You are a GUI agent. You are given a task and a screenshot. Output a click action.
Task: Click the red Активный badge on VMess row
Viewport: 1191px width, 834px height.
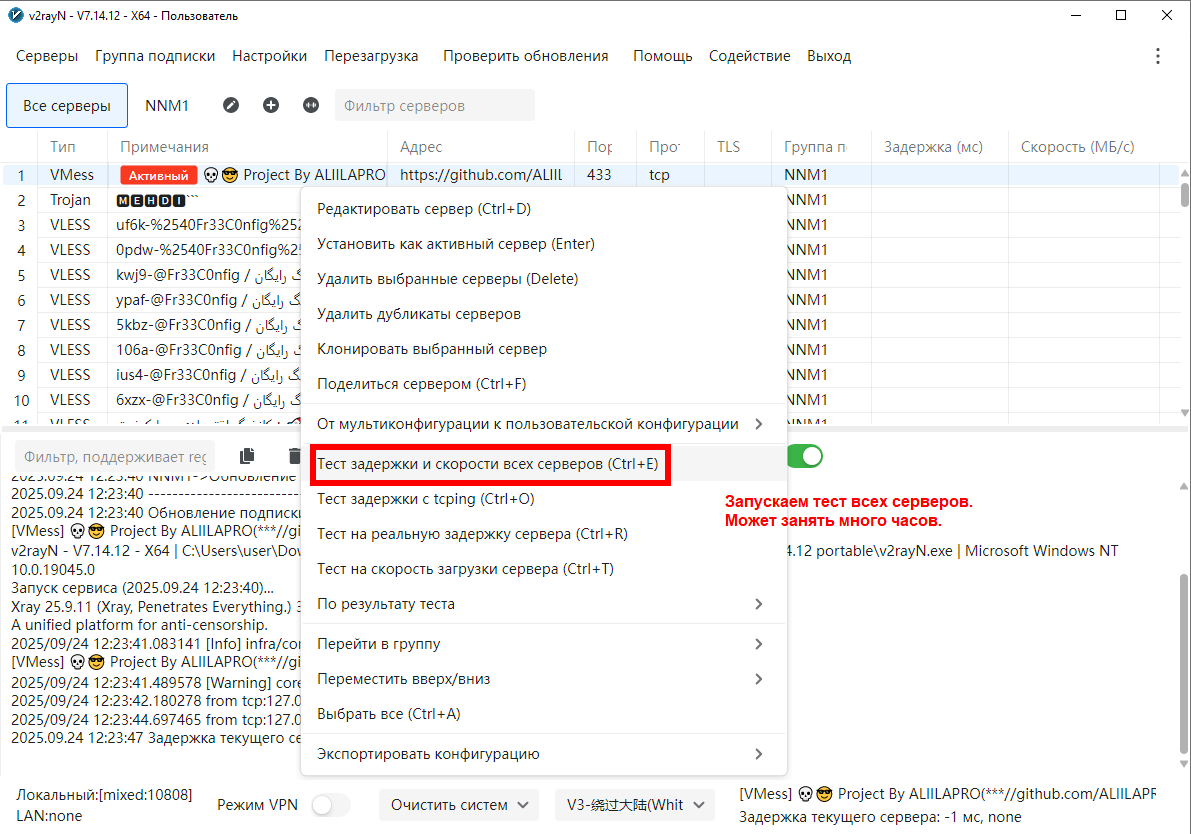pyautogui.click(x=158, y=175)
